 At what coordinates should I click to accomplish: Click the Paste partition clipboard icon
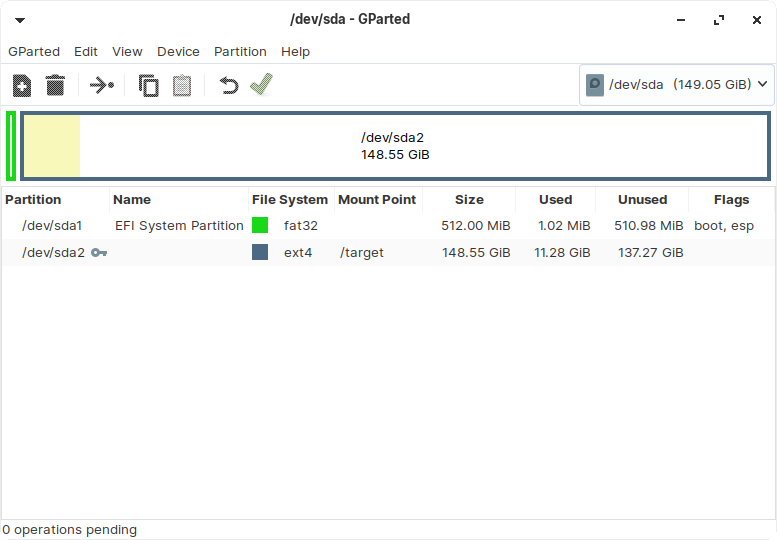point(182,86)
